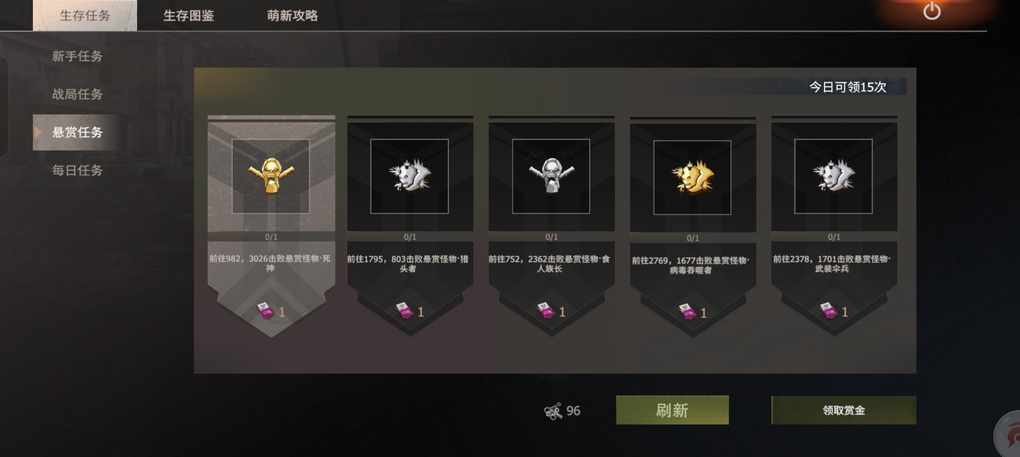Select the silver 猎头者 bounty monster icon
The height and width of the screenshot is (457, 1020).
pyautogui.click(x=409, y=176)
